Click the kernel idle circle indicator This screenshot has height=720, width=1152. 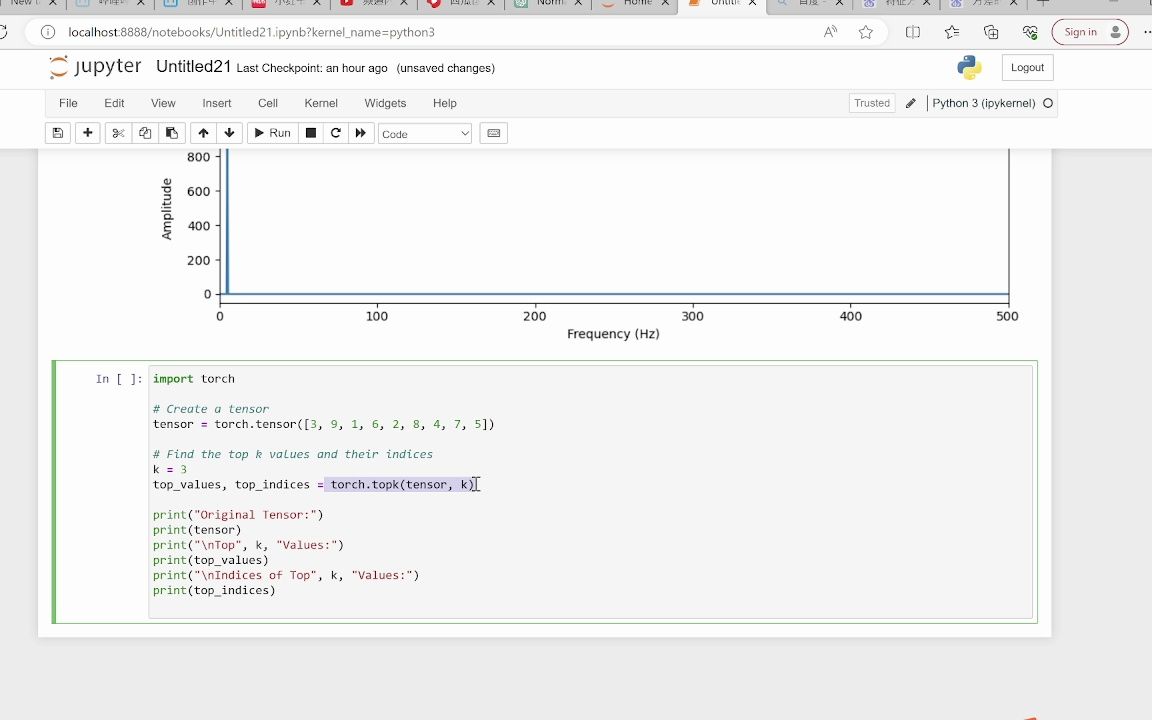coord(1048,104)
